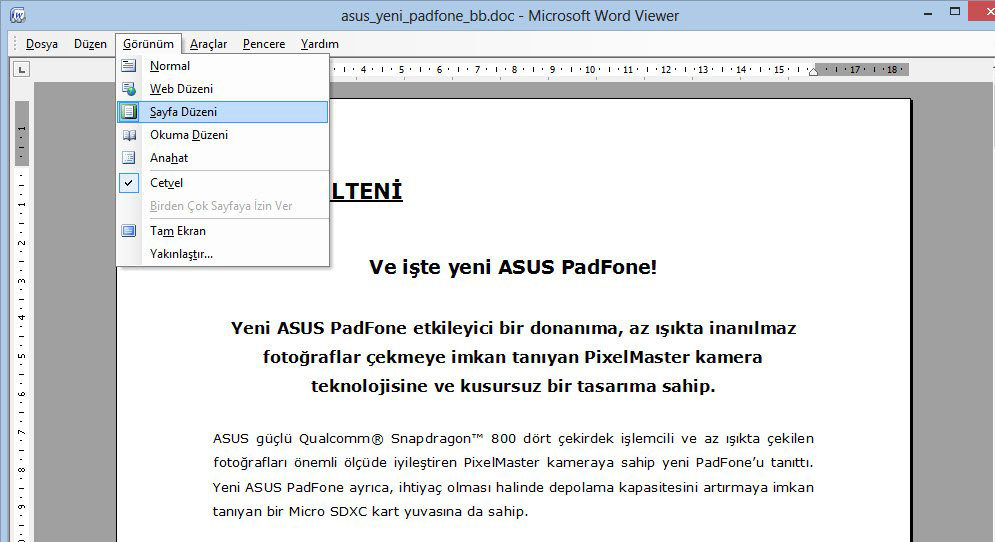The height and width of the screenshot is (542, 995).
Task: Choose Okuma Düzeni menu entry
Action: pyautogui.click(x=223, y=135)
